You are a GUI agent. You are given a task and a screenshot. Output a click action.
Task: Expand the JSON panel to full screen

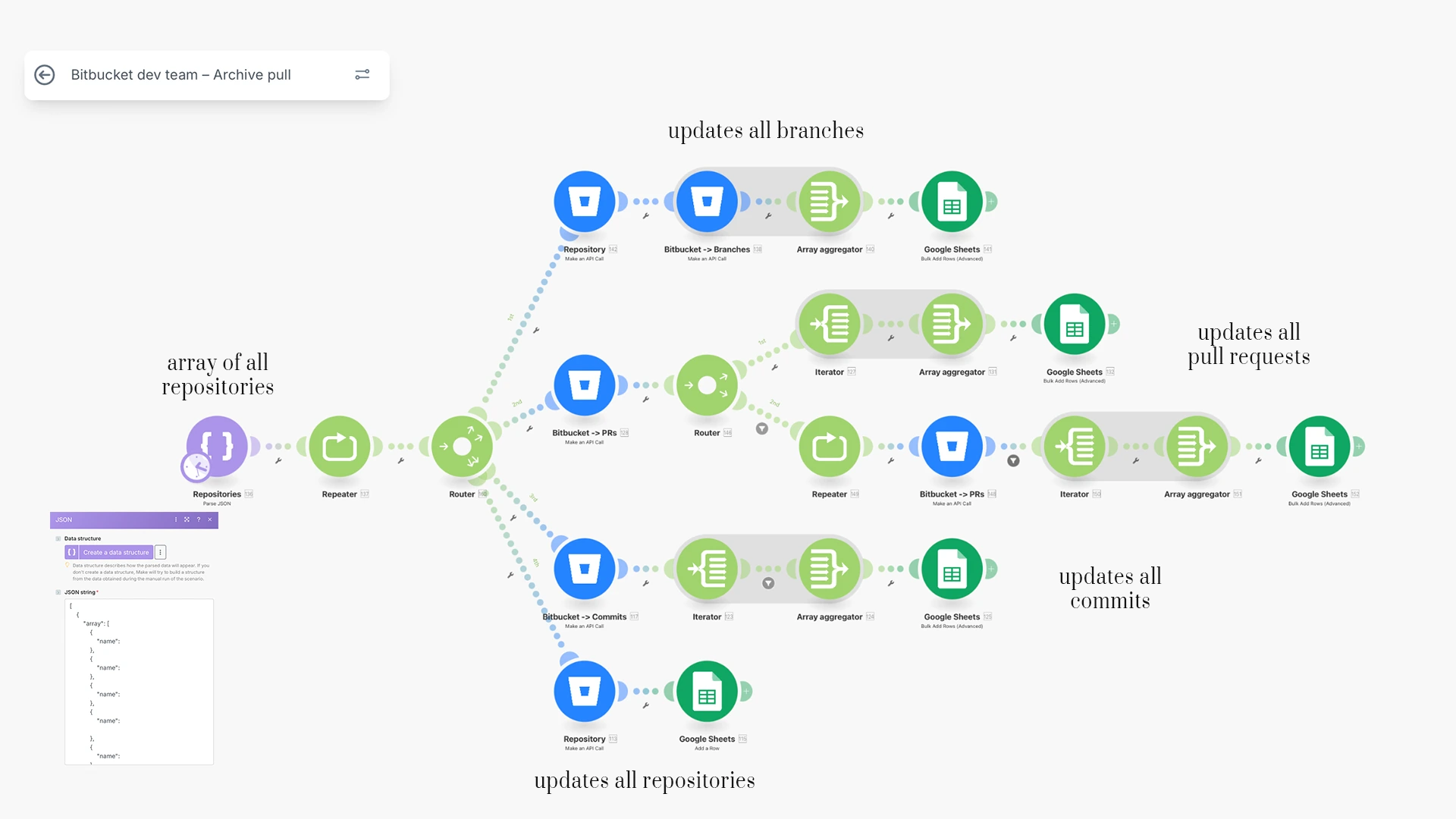coord(187,519)
